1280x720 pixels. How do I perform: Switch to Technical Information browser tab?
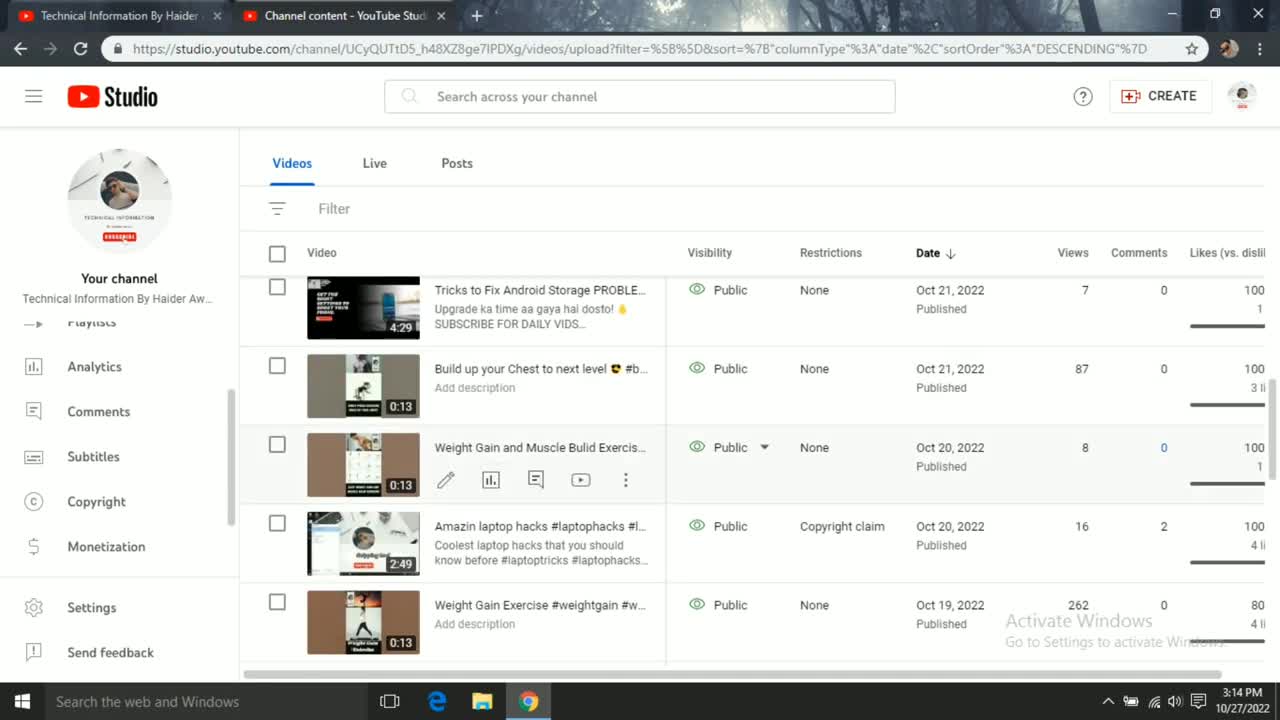tap(119, 16)
